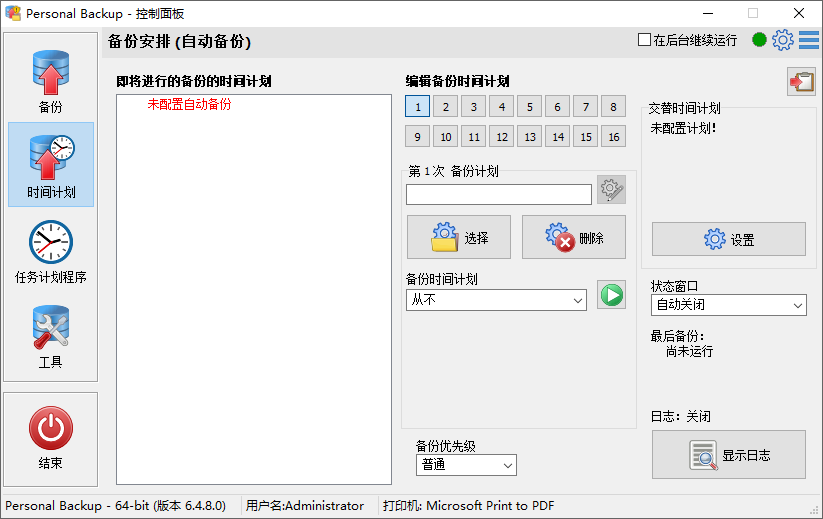
Task: Select schedule slot number 14
Action: [557, 136]
